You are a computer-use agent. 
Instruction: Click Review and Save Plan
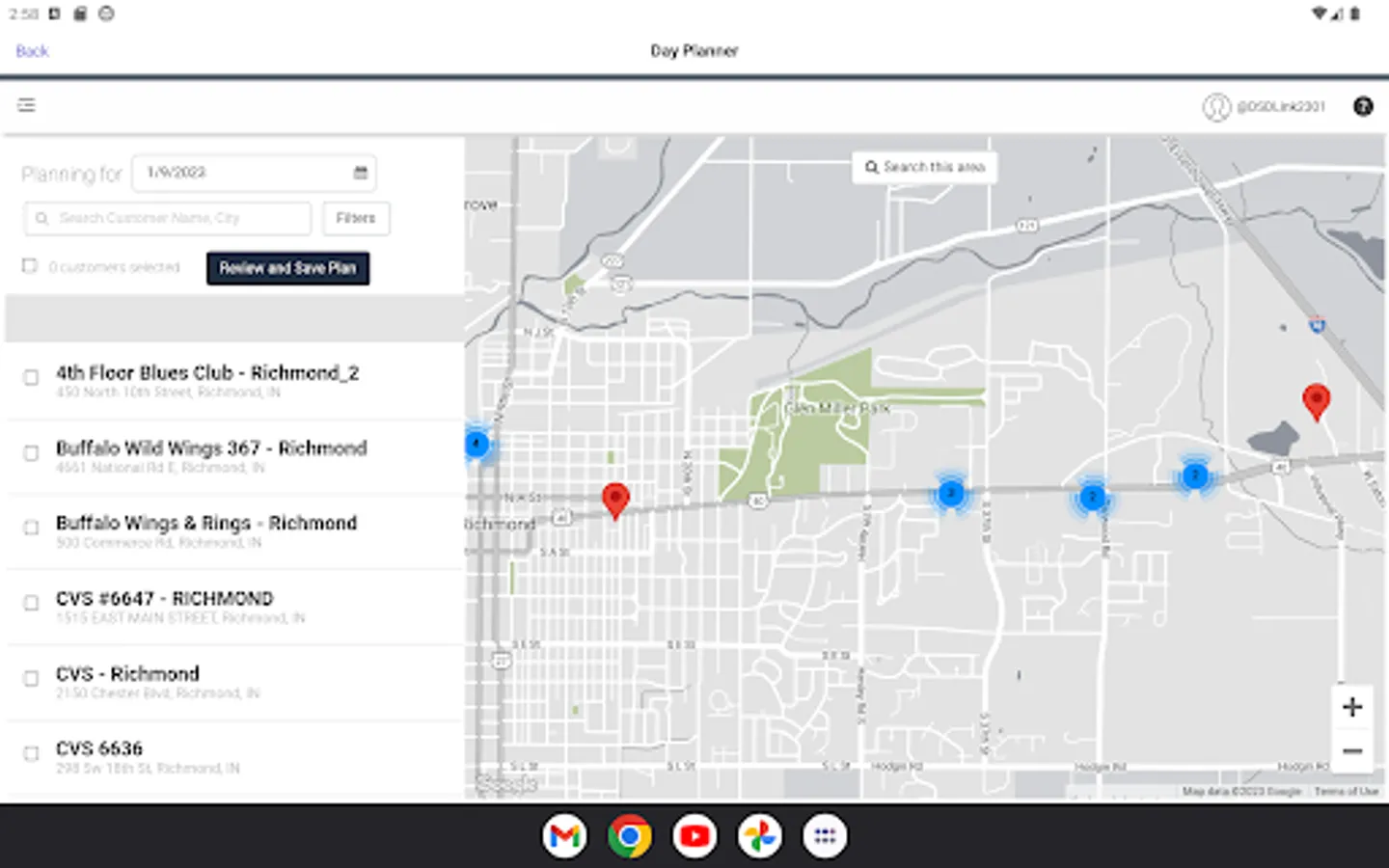click(x=287, y=268)
